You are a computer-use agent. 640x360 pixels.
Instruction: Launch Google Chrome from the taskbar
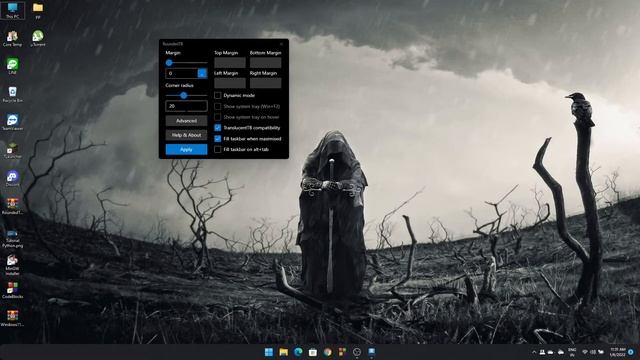coord(327,352)
